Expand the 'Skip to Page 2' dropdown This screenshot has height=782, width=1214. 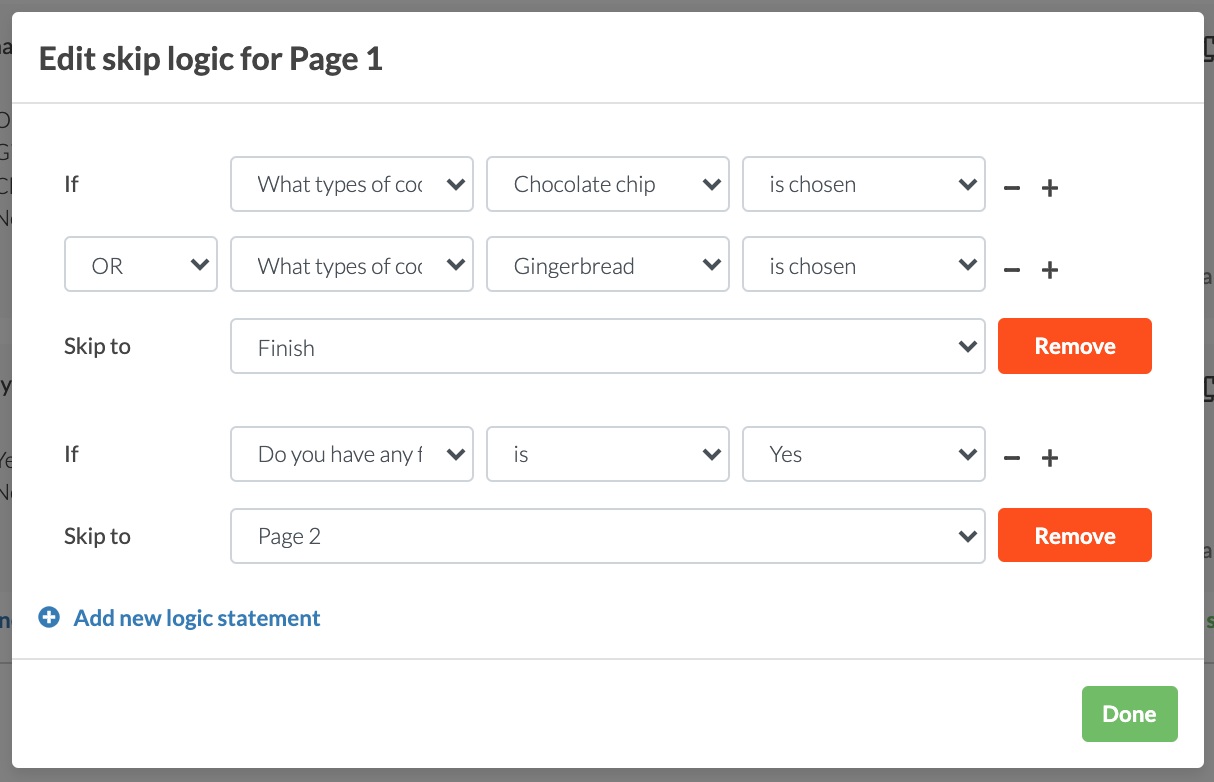click(x=607, y=536)
